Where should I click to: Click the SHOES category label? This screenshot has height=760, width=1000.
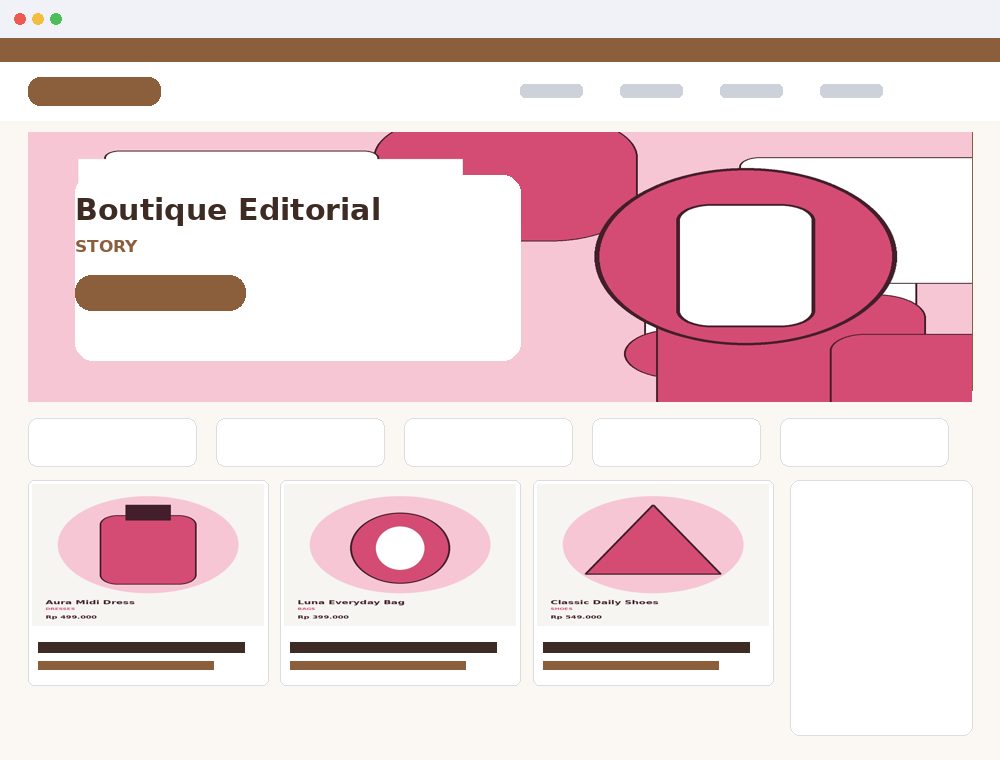(561, 609)
